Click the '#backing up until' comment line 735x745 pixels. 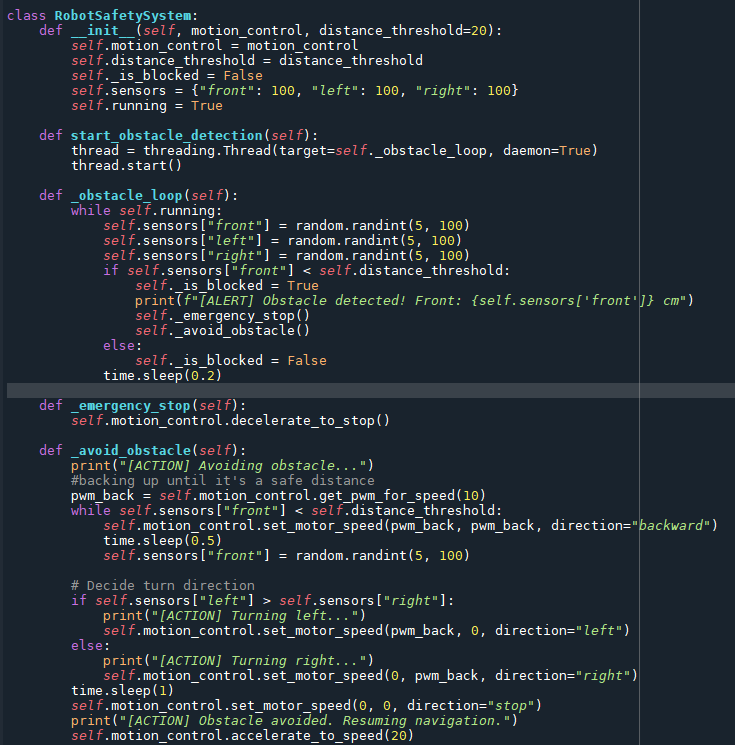[222, 480]
